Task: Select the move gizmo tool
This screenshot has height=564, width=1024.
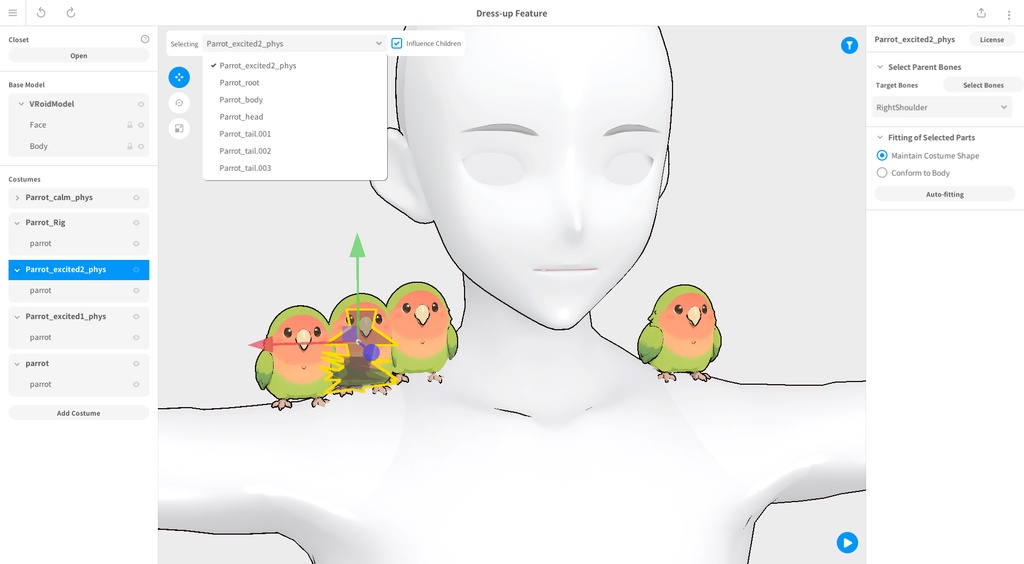Action: click(x=179, y=77)
